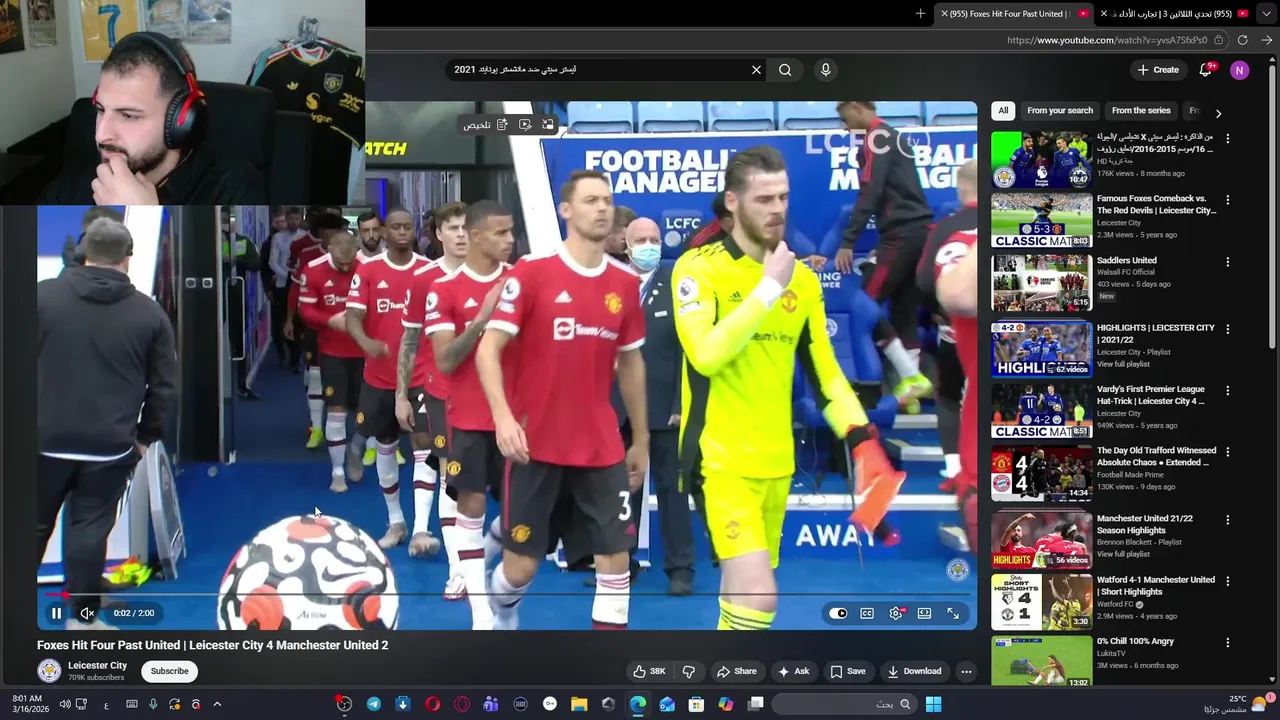Open Telegram from the taskbar
The height and width of the screenshot is (720, 1280).
[374, 704]
